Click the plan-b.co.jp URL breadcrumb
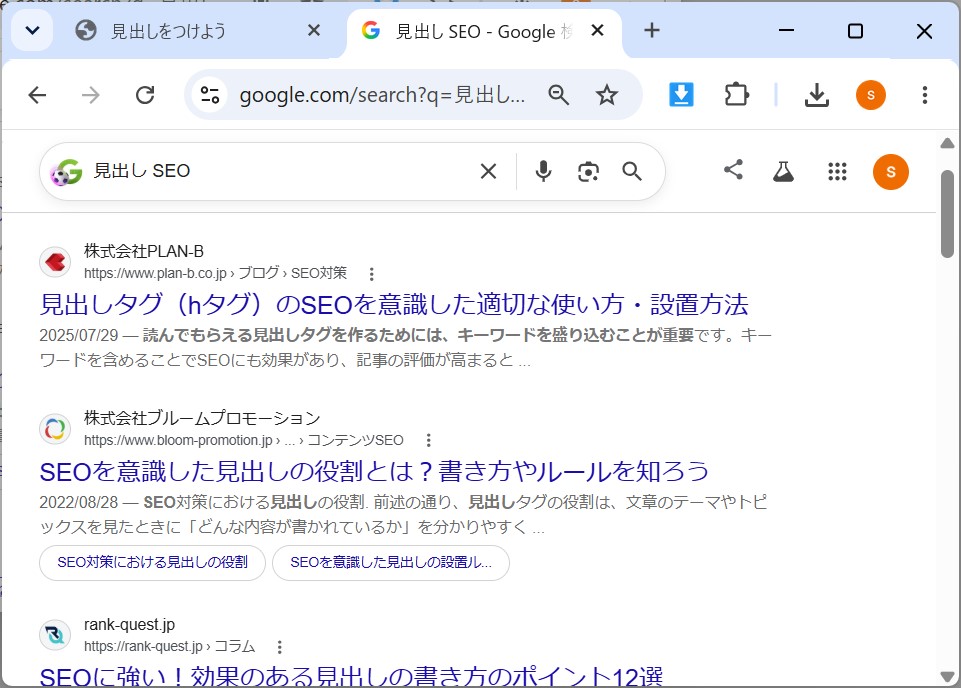961x688 pixels. click(x=215, y=273)
